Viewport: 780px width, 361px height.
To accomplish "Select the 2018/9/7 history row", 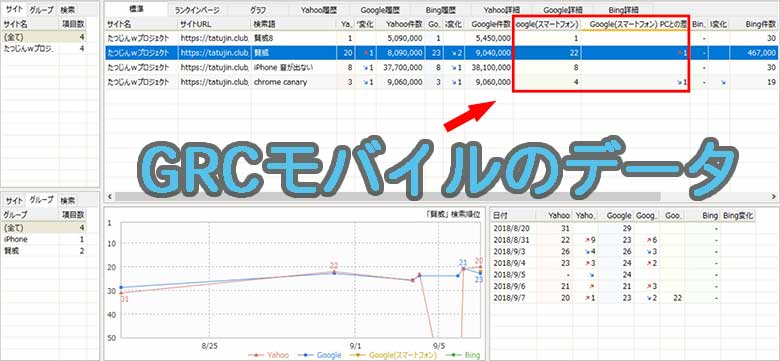I will click(x=622, y=297).
